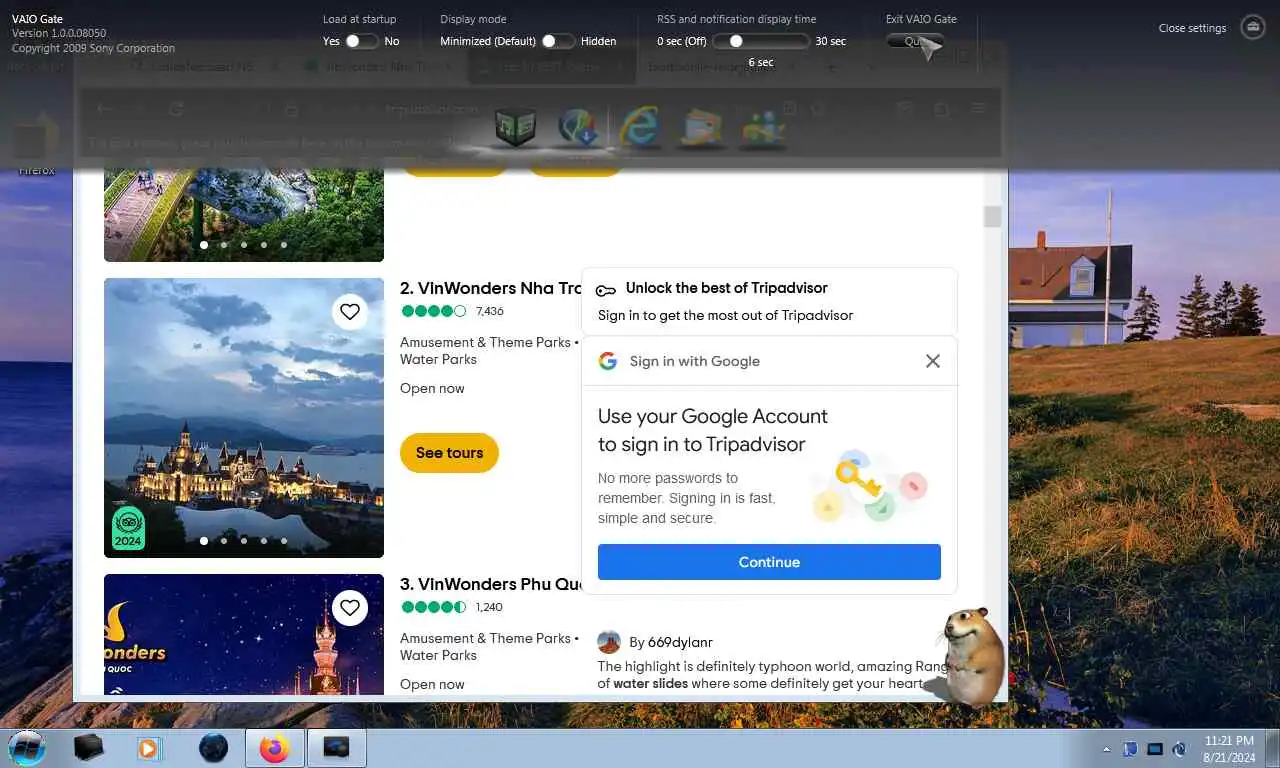Open the VinWonders Nha Trang castle photo

(244, 418)
